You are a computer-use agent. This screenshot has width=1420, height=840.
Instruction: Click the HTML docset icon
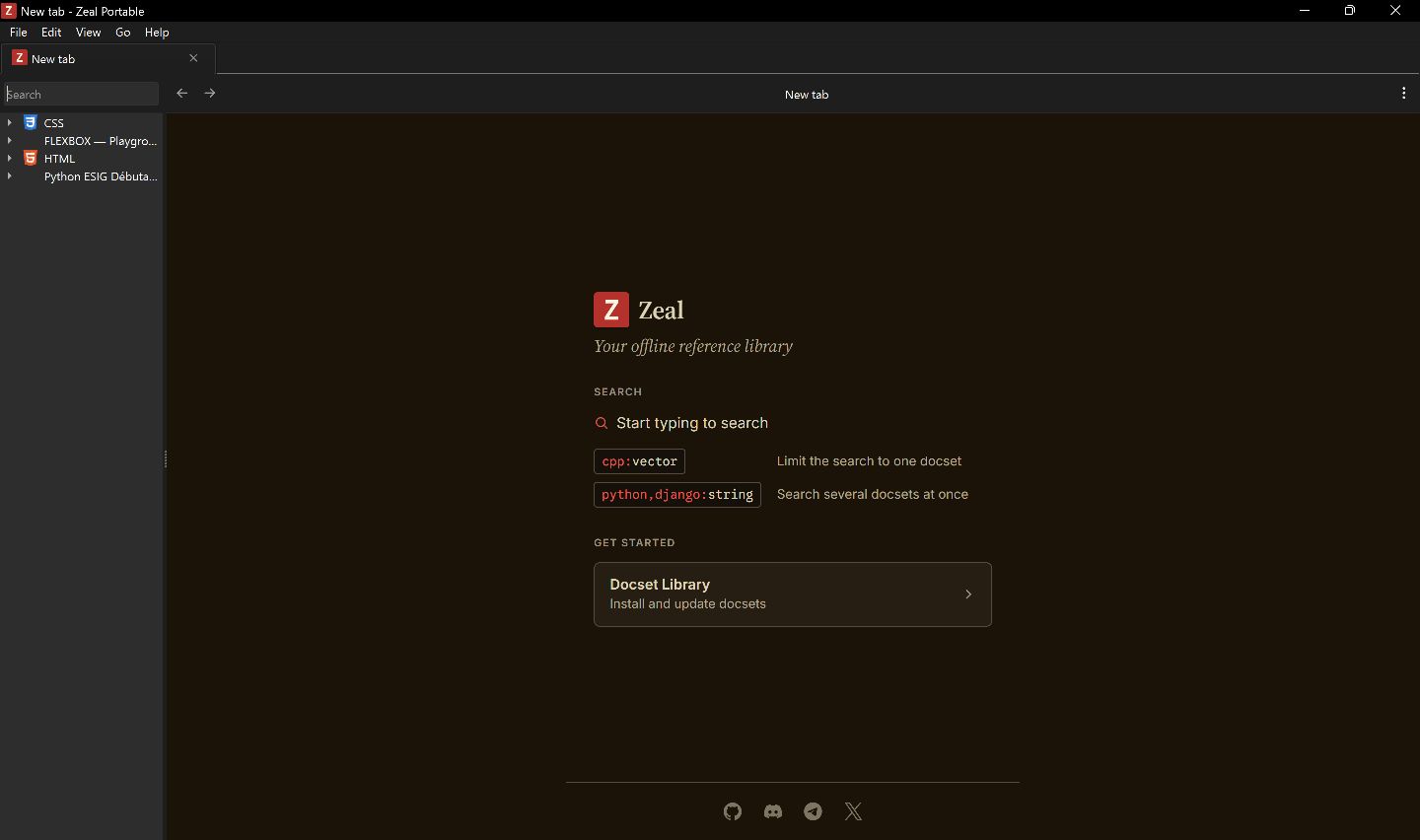click(x=31, y=159)
